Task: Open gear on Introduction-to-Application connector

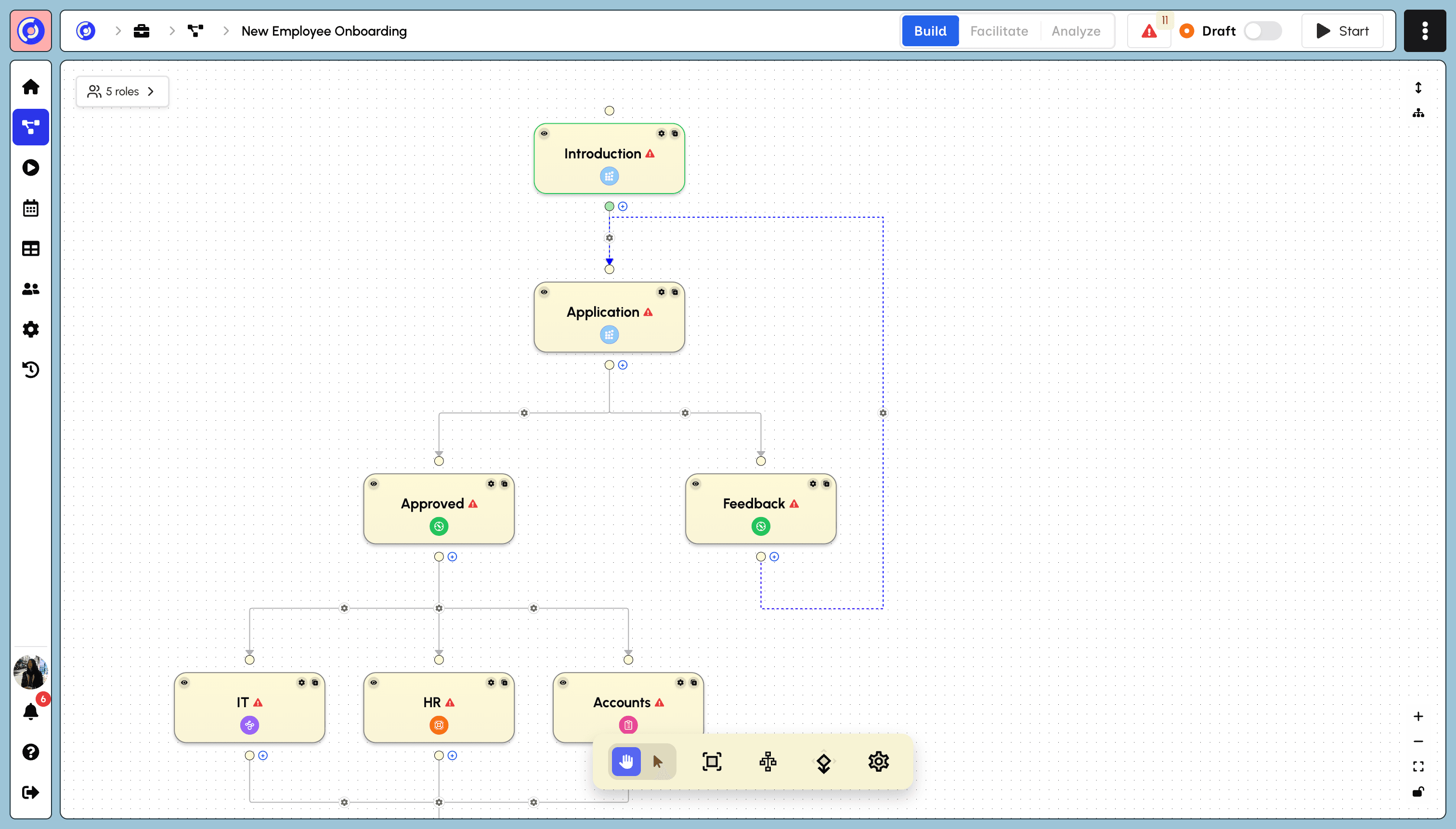Action: tap(609, 238)
